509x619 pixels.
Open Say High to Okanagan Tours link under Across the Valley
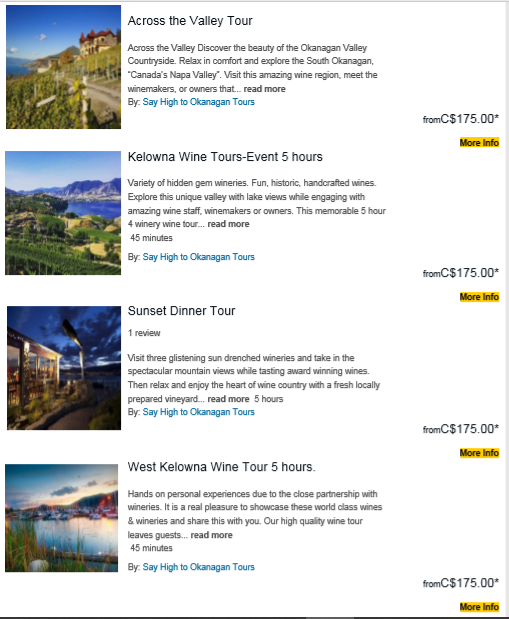[199, 102]
